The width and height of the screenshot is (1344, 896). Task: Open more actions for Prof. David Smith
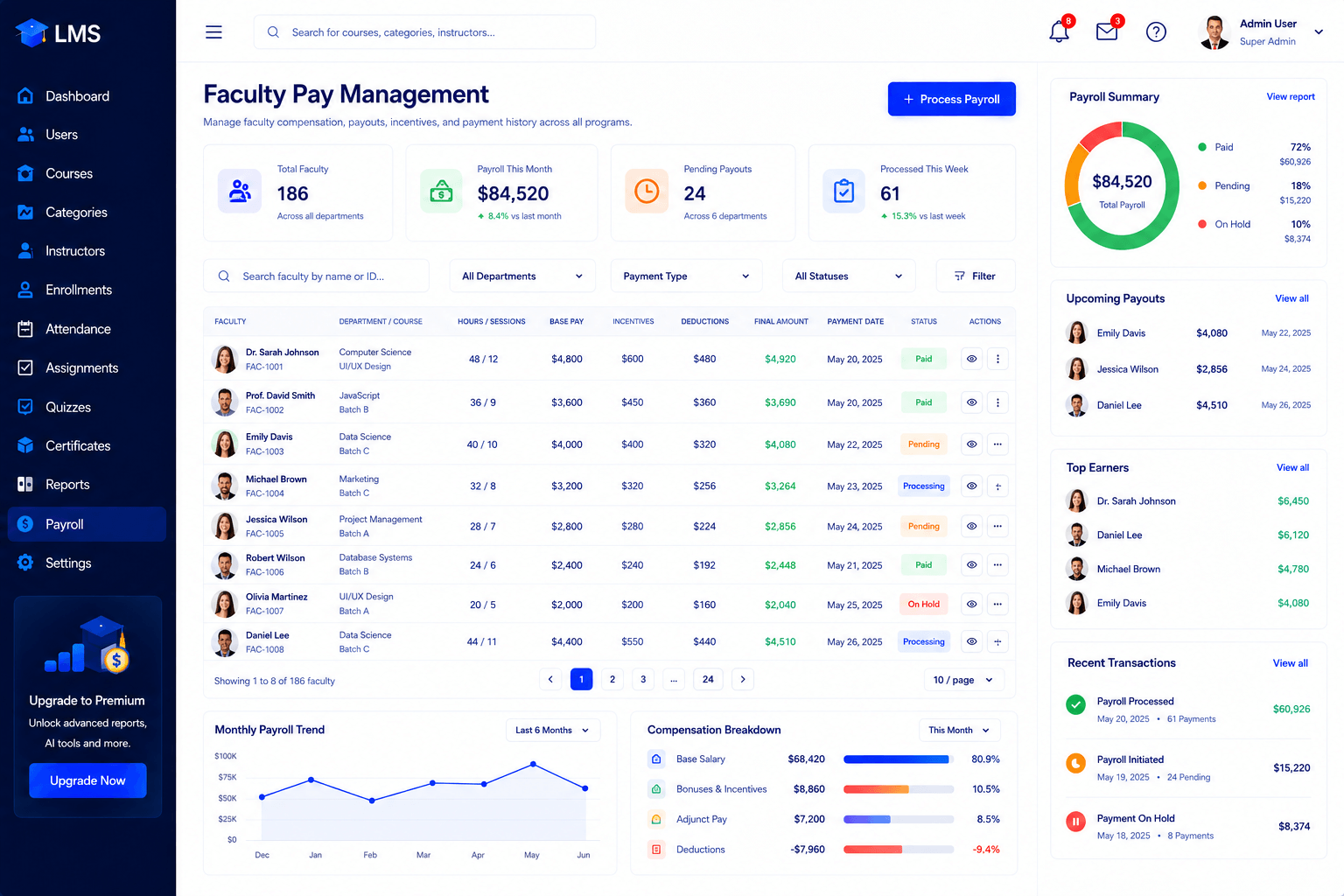(997, 402)
